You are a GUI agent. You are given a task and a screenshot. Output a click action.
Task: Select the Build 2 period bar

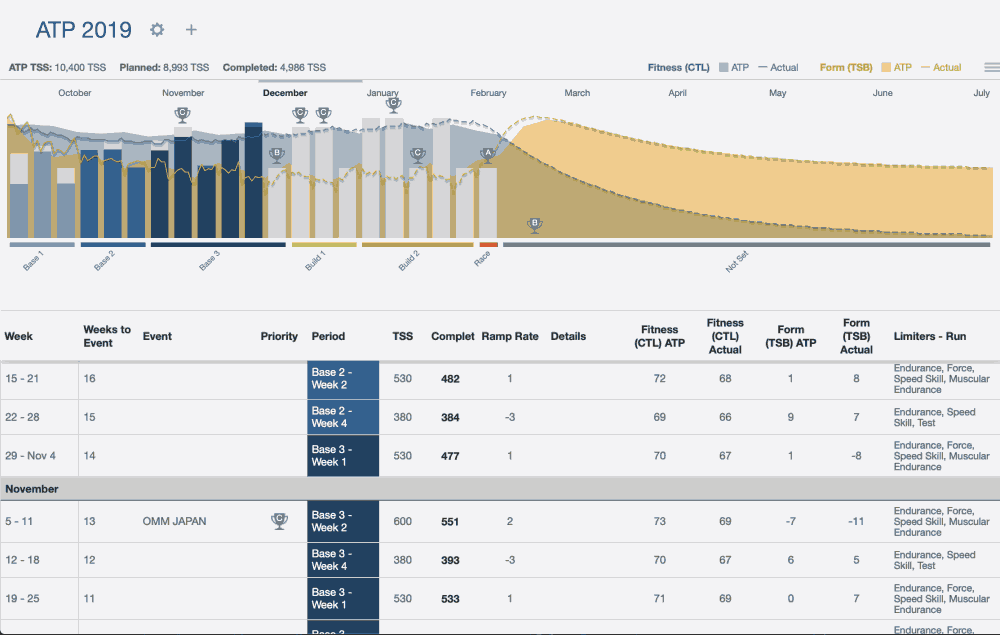[418, 244]
